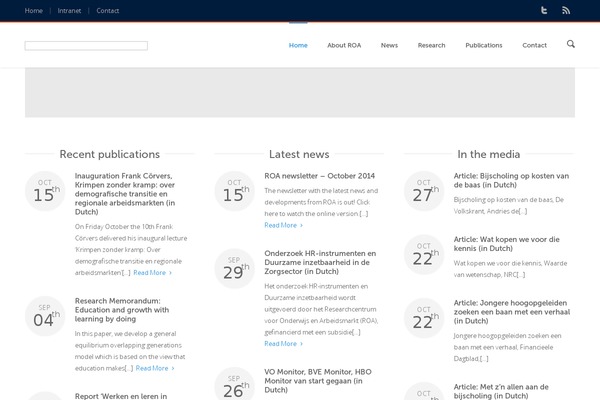Open ROA newsletter – October 2014

click(x=320, y=176)
